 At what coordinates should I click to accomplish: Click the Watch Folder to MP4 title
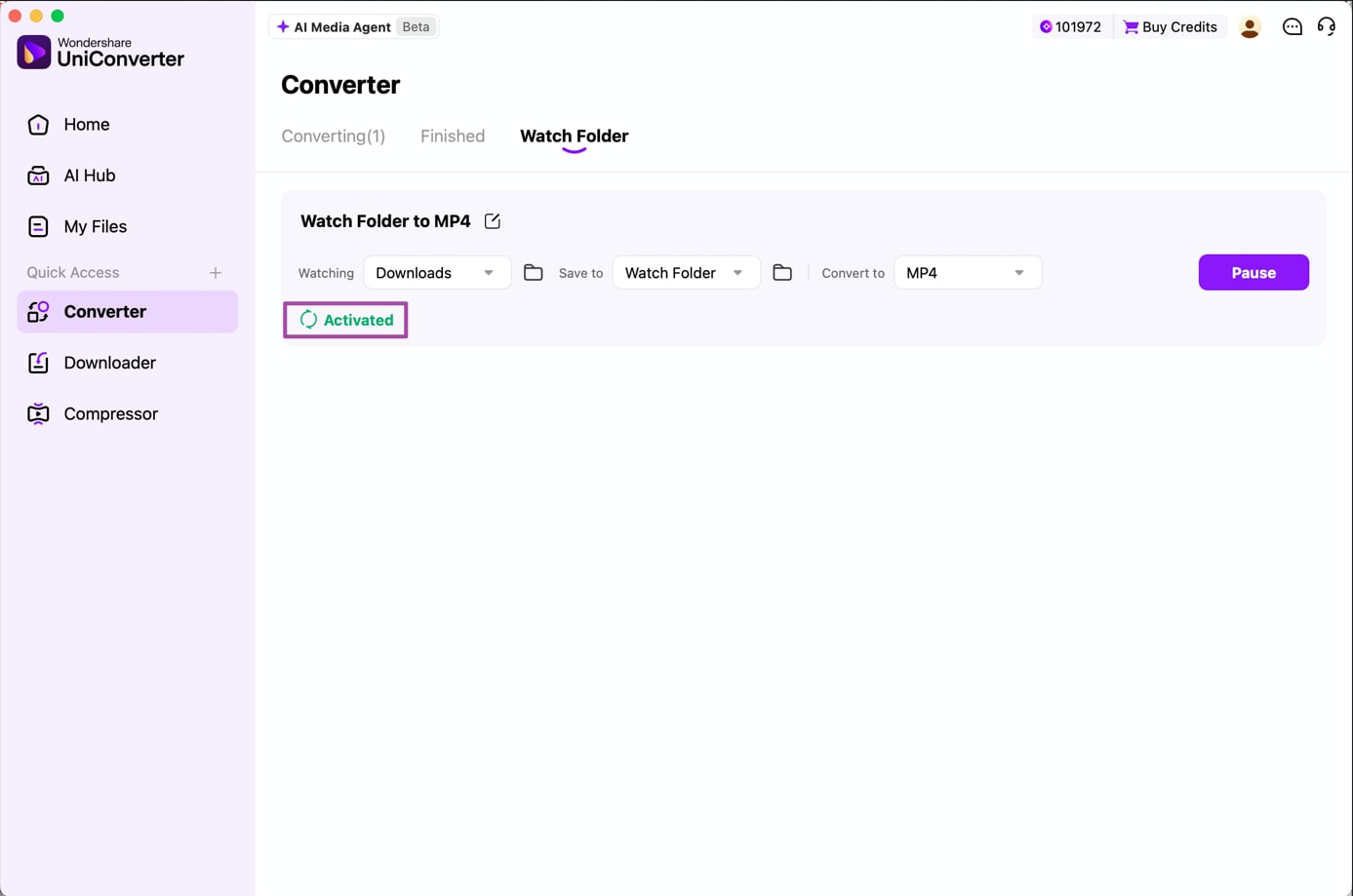(x=385, y=221)
